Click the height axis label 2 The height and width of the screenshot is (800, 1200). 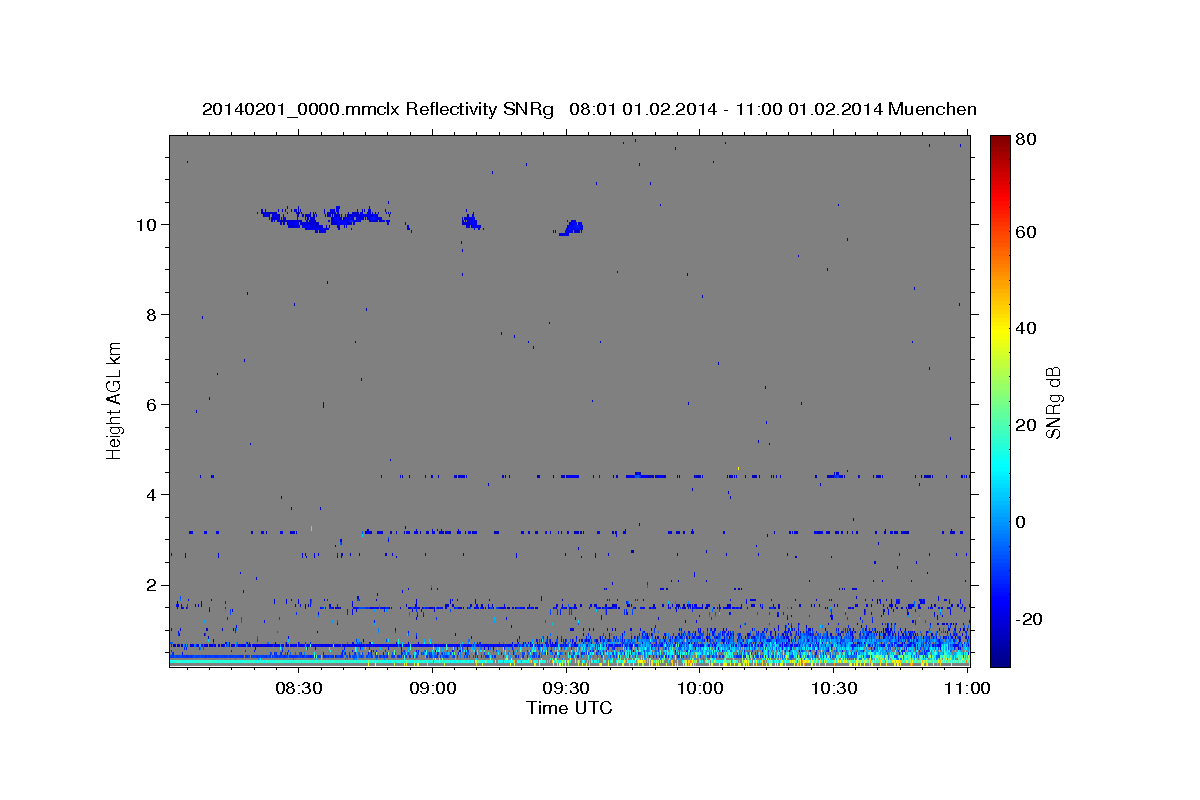[x=151, y=584]
